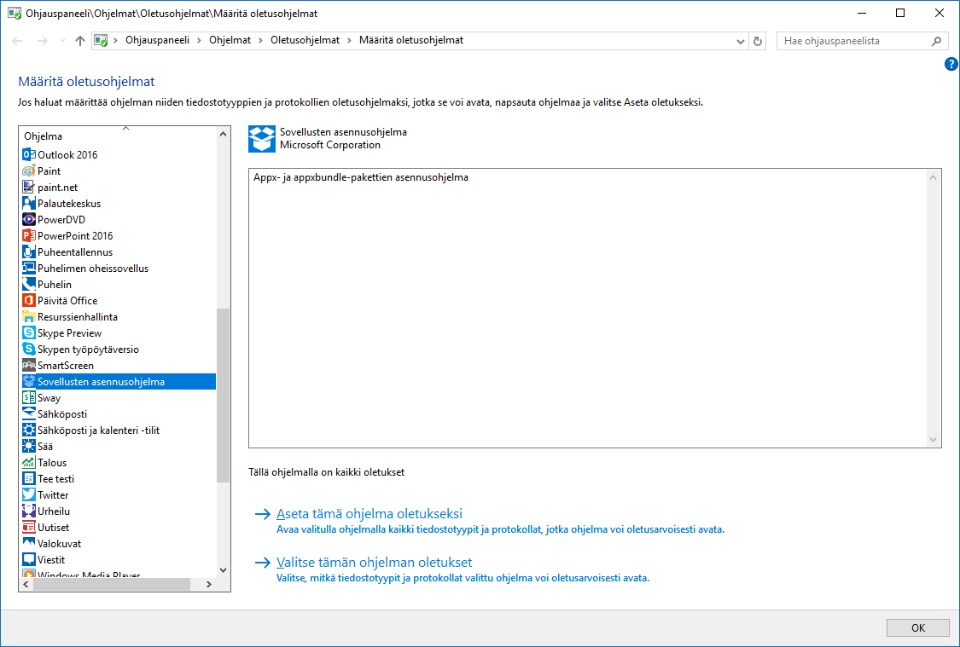Go up one level with up arrow
The image size is (960, 647).
pyautogui.click(x=80, y=41)
